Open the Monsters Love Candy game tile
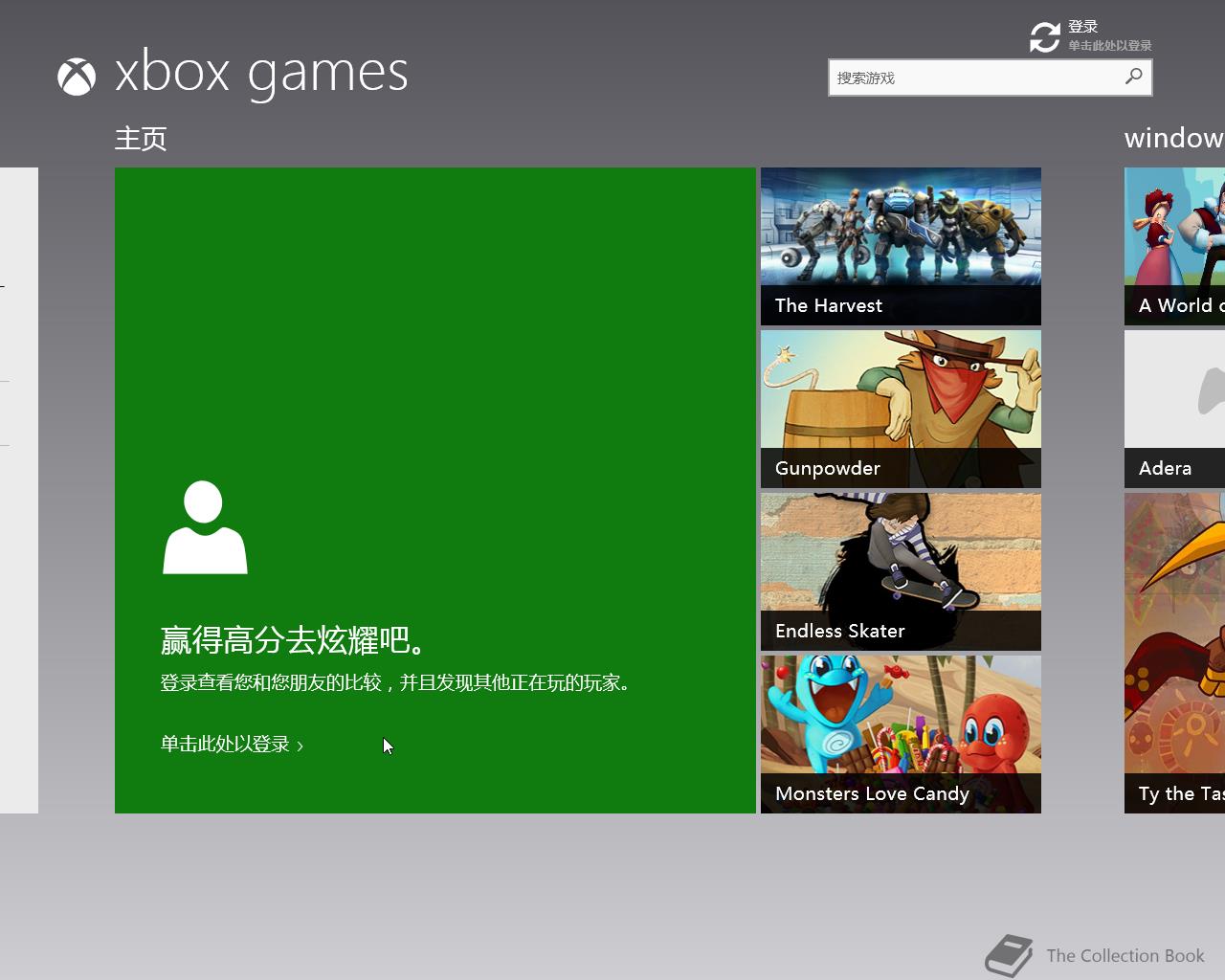 click(901, 734)
